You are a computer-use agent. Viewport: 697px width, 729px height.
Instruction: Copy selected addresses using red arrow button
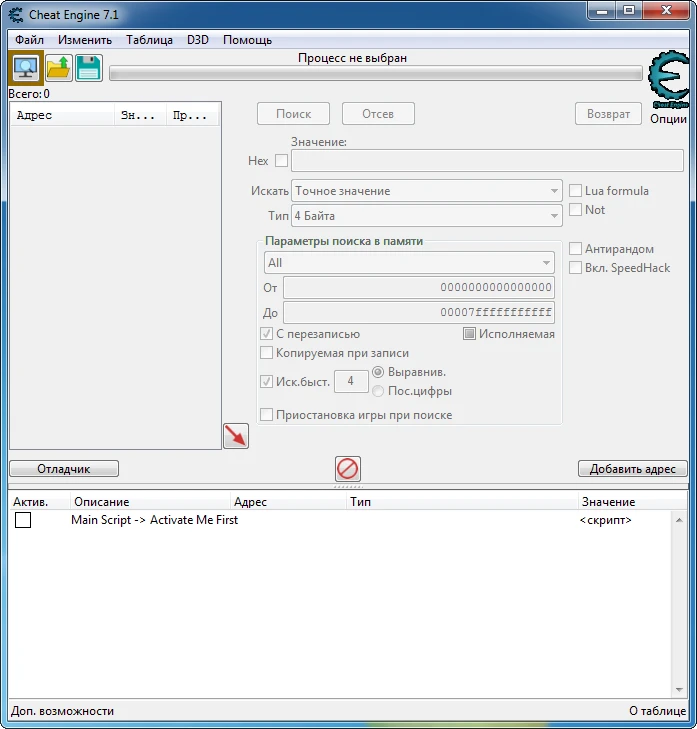(x=236, y=436)
